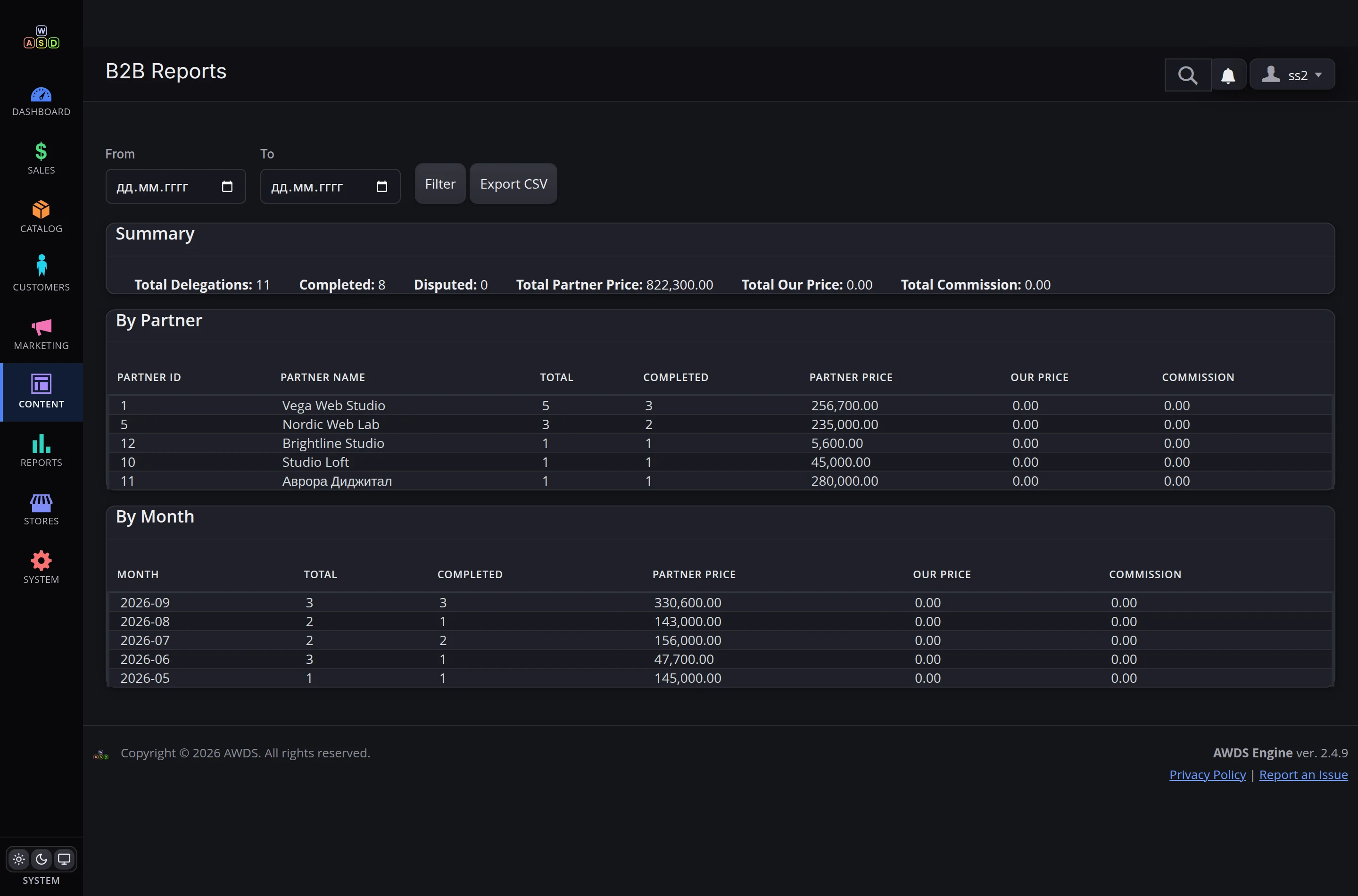Select the Vega Web Studio row name
1358x896 pixels.
pyautogui.click(x=334, y=405)
